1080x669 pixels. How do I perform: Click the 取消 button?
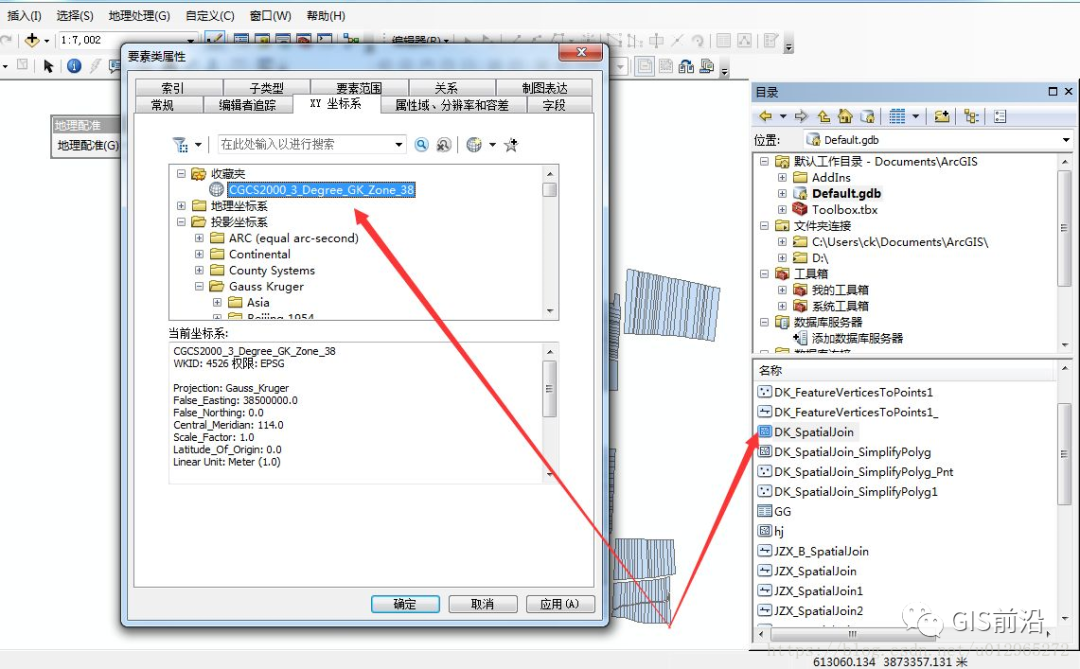point(482,604)
